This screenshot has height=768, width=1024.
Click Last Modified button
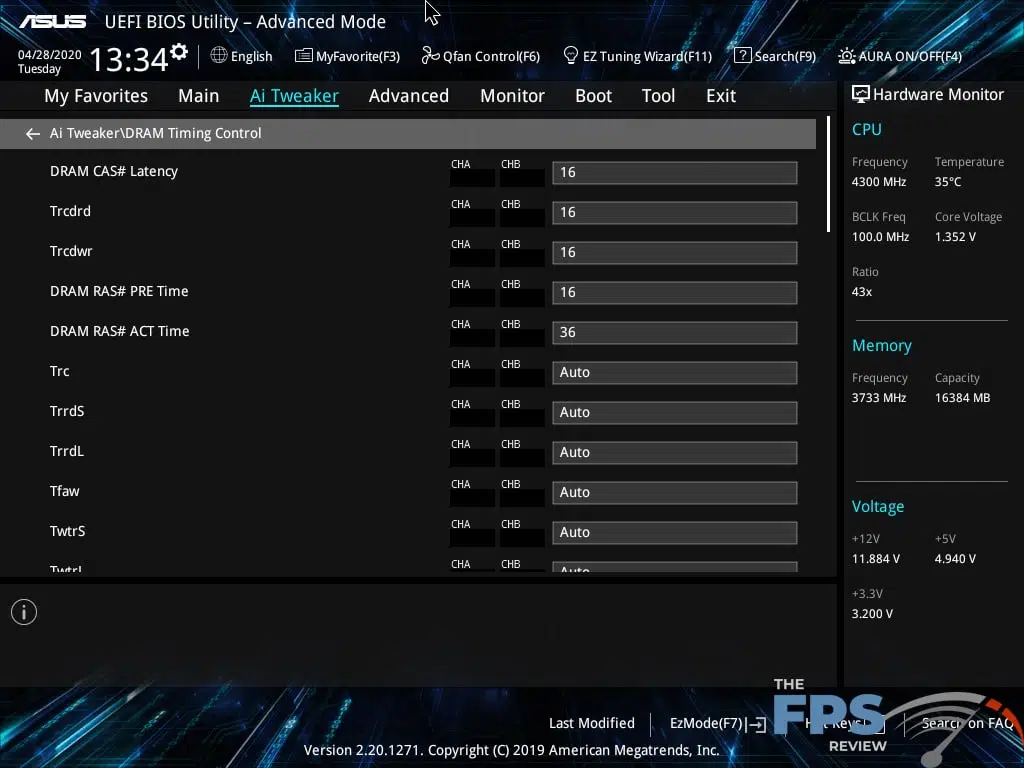click(x=592, y=724)
